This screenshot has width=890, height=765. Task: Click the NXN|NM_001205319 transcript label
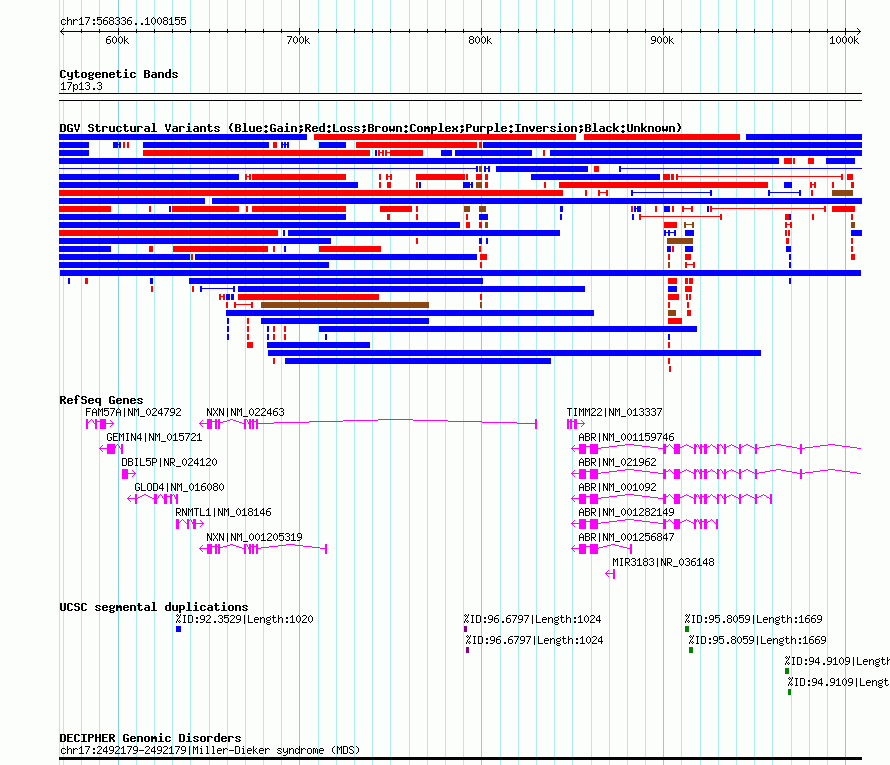(x=254, y=537)
